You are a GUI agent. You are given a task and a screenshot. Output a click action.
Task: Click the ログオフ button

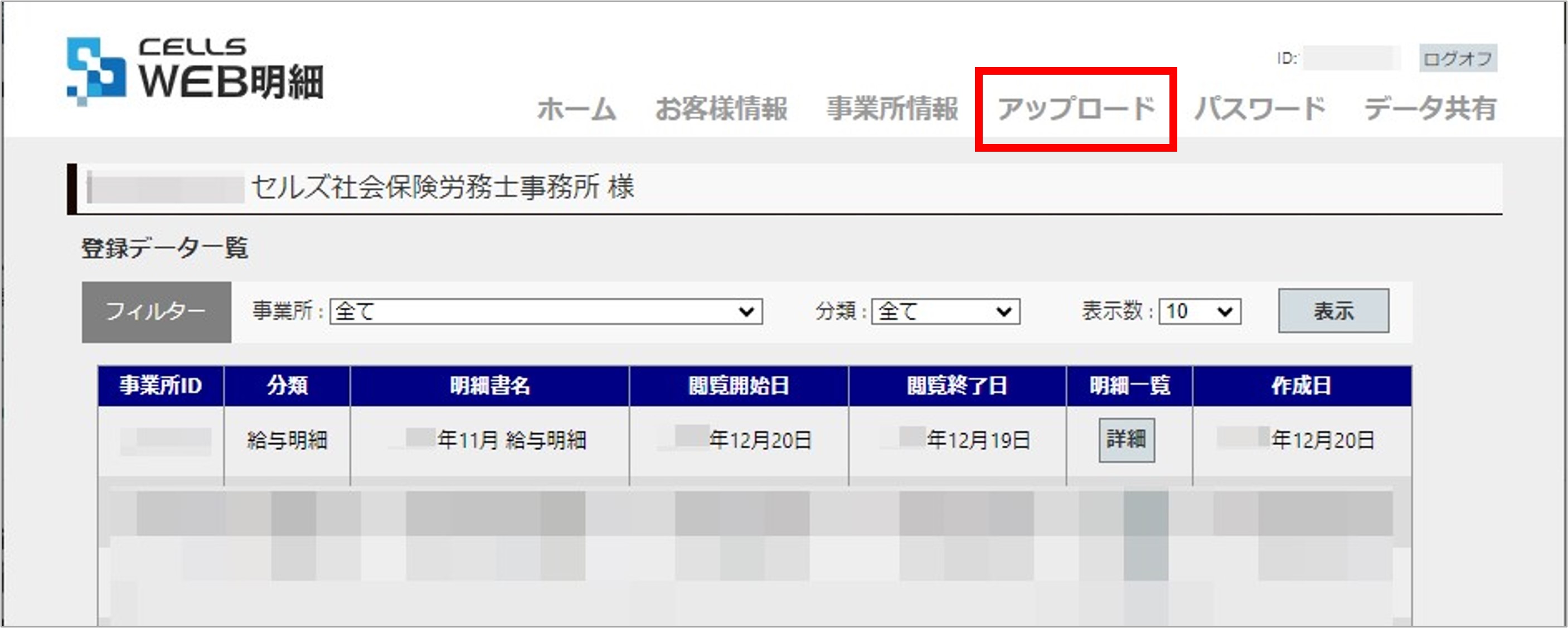click(x=1458, y=59)
